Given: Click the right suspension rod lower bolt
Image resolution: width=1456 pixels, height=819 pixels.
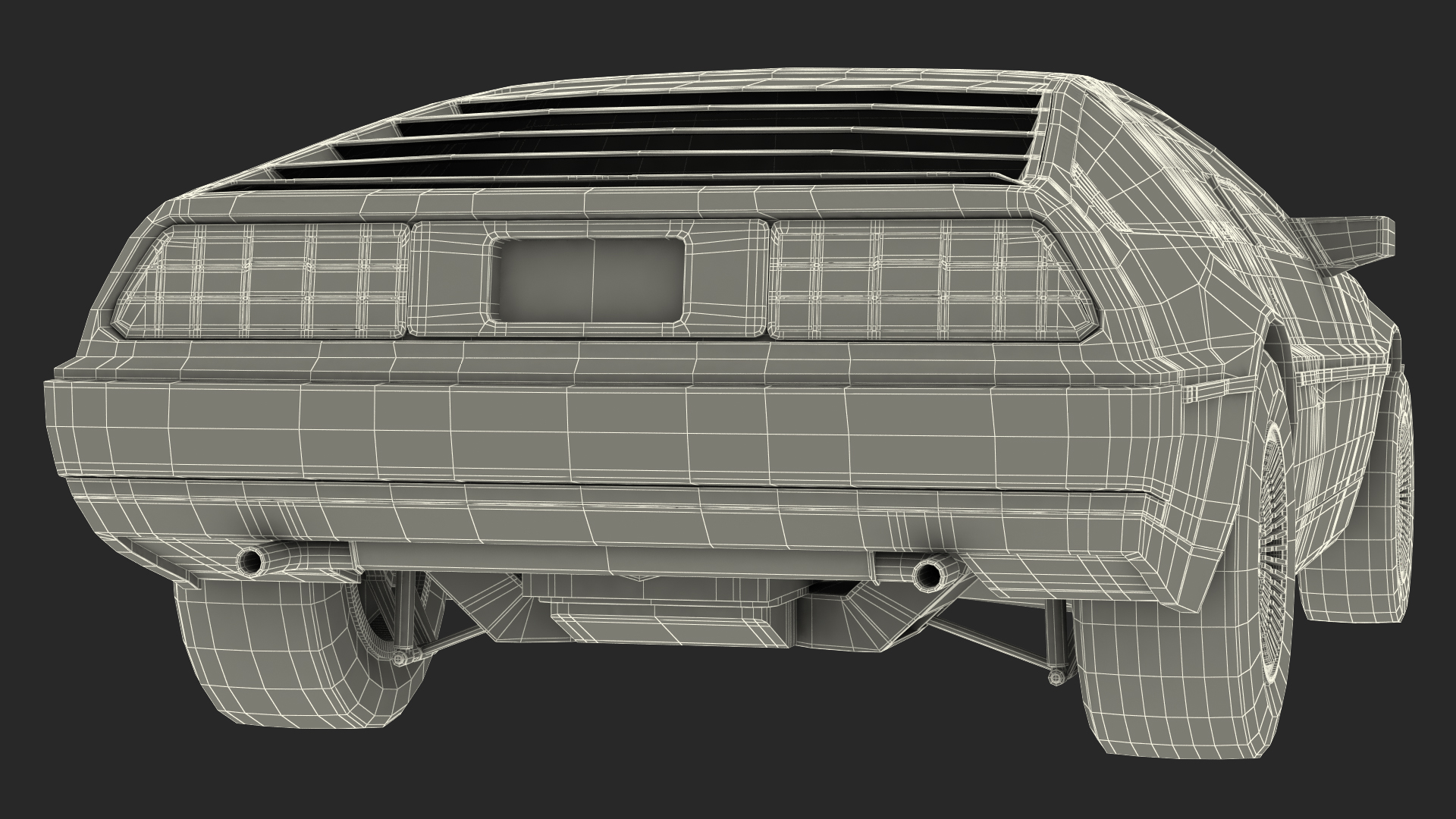Looking at the screenshot, I should click(x=1055, y=678).
